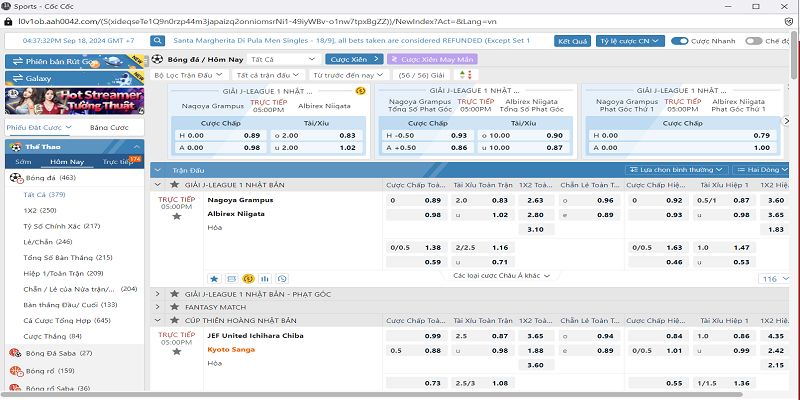Click the Bóng rổ basketball sidebar icon

(x=15, y=371)
